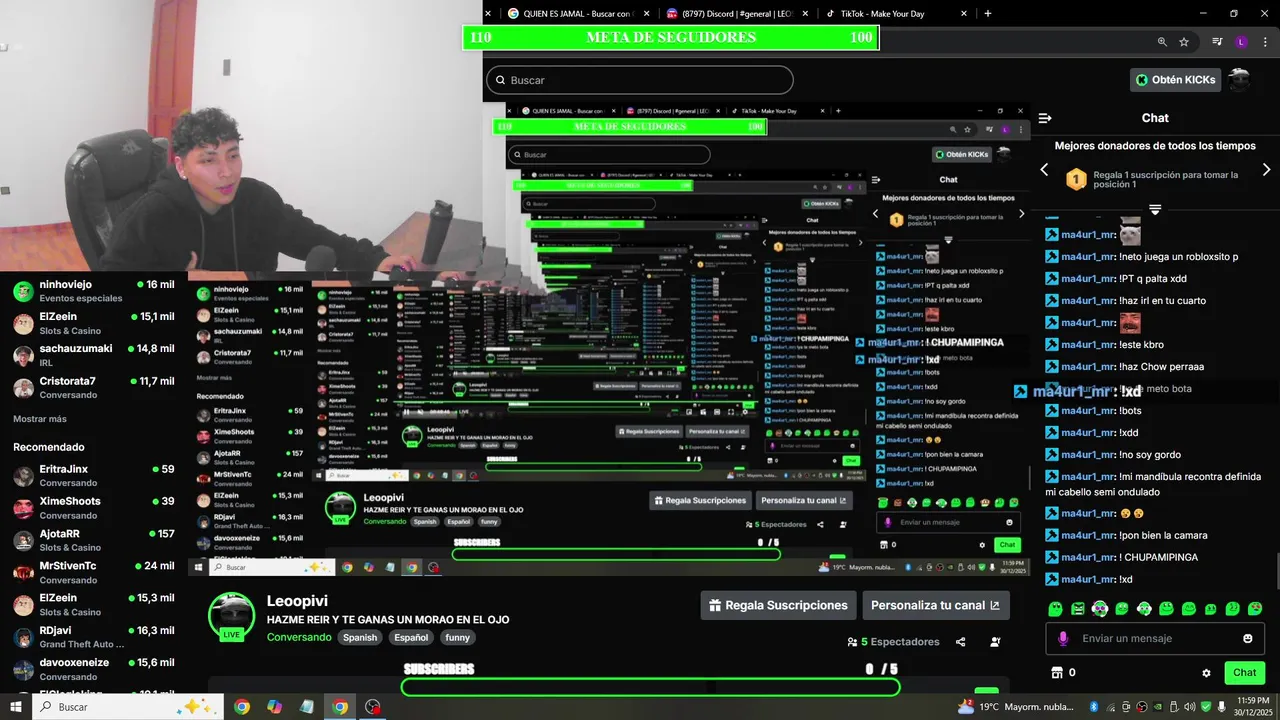Show next top donors slide
Screen dimensions: 1280x720
pyautogui.click(x=1266, y=170)
